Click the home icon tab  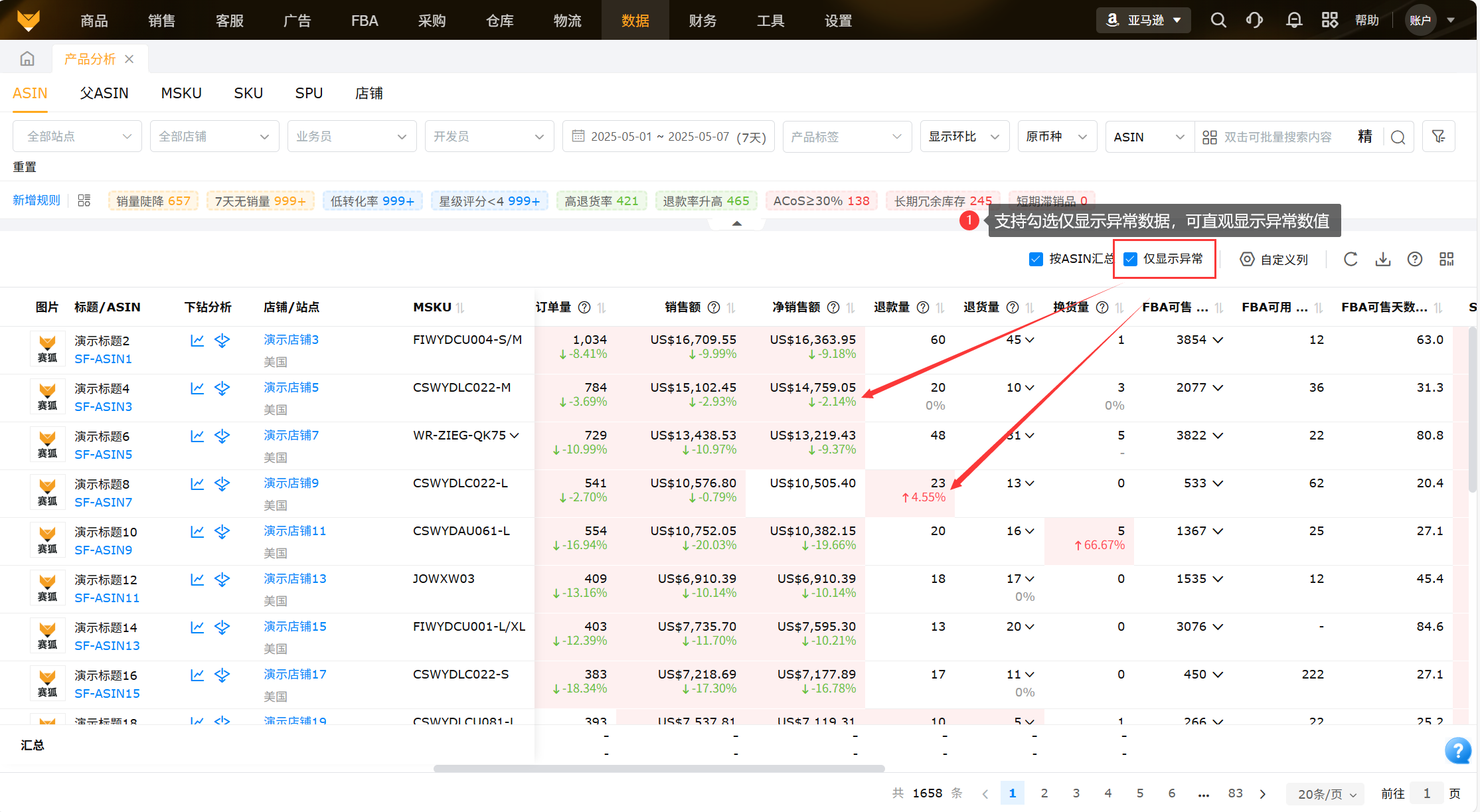tap(27, 59)
